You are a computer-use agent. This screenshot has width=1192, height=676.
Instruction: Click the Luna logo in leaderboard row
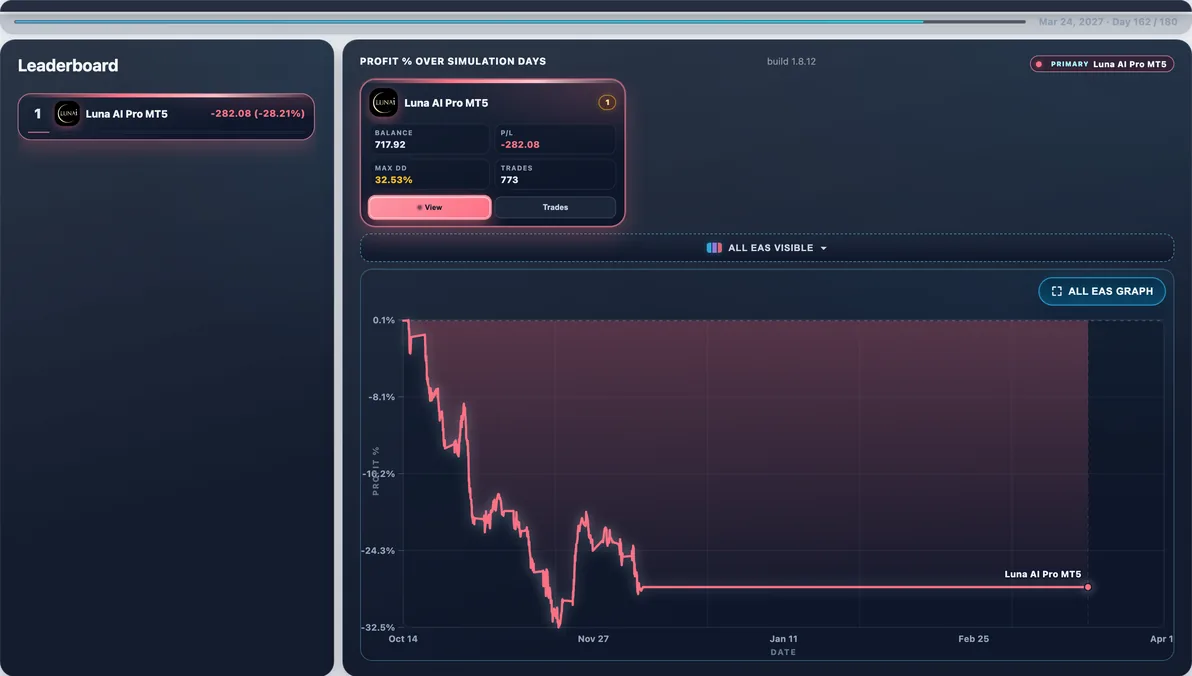(67, 114)
